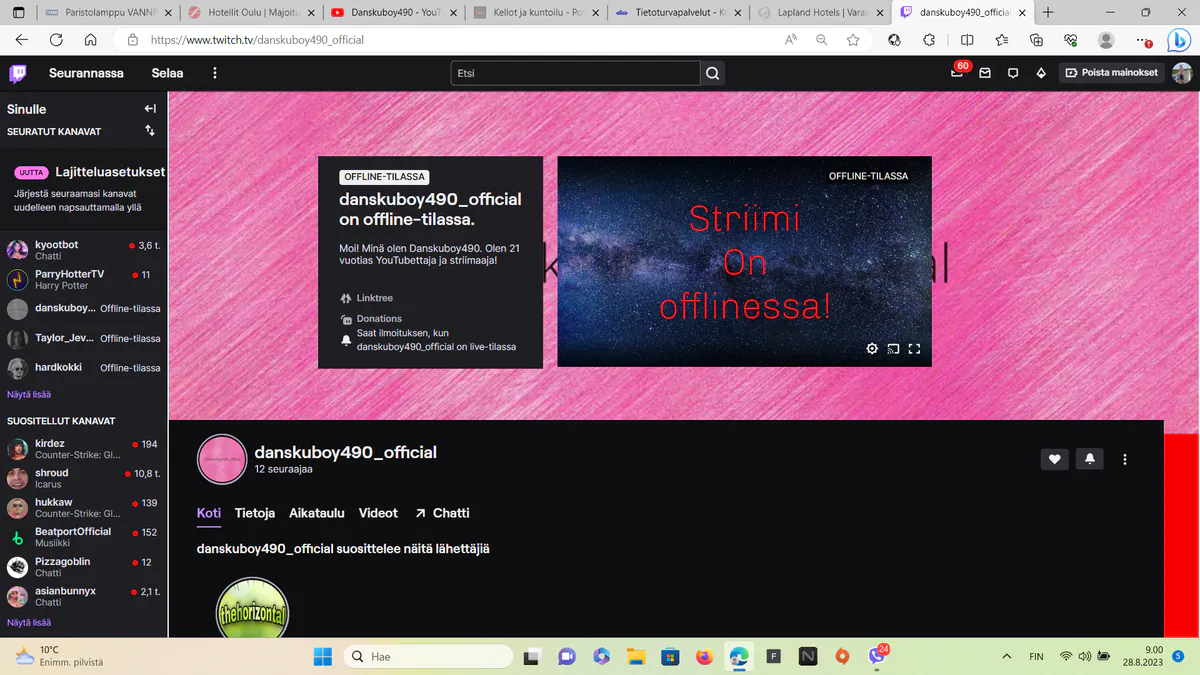Viewport: 1200px width, 675px height.
Task: Click the danskuboy490_official profile avatar
Action: point(222,460)
